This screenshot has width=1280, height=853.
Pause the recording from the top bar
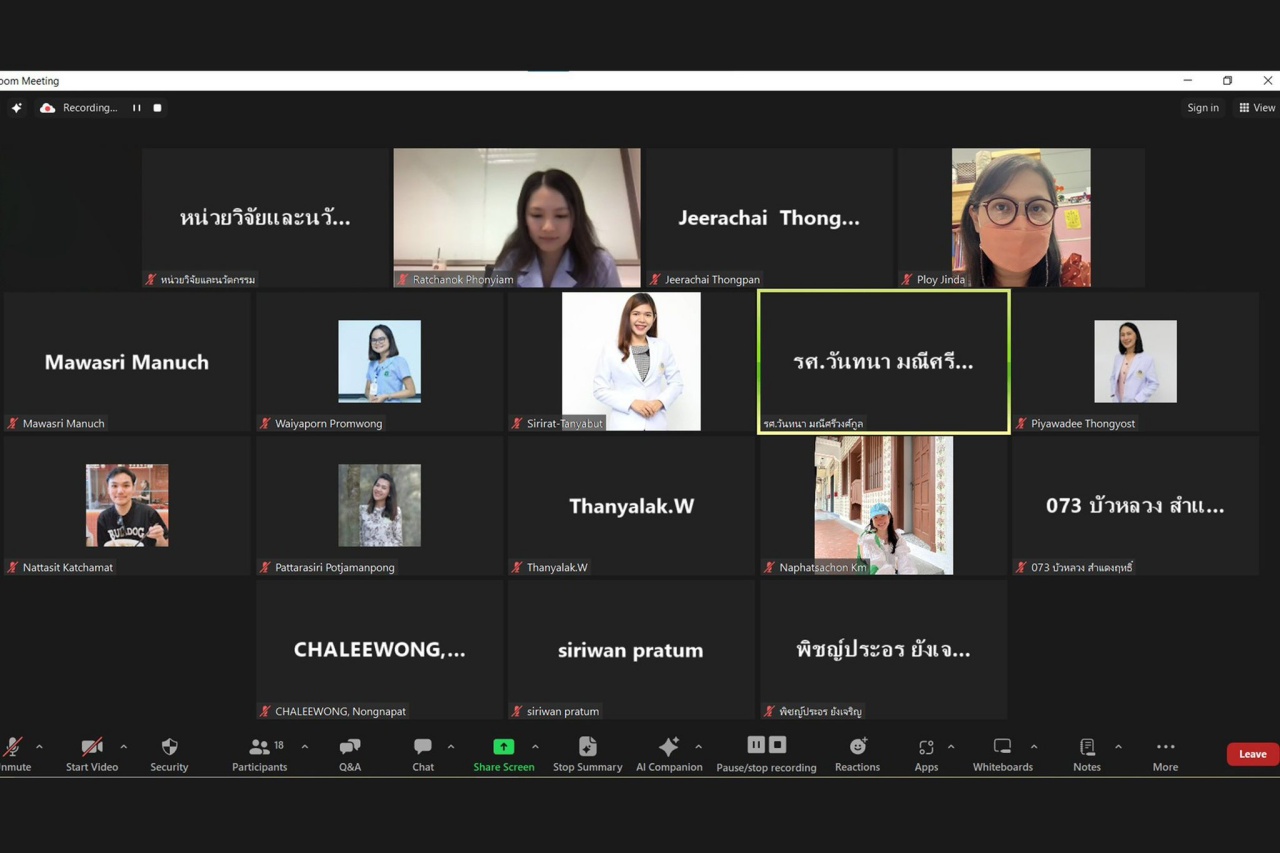(137, 108)
